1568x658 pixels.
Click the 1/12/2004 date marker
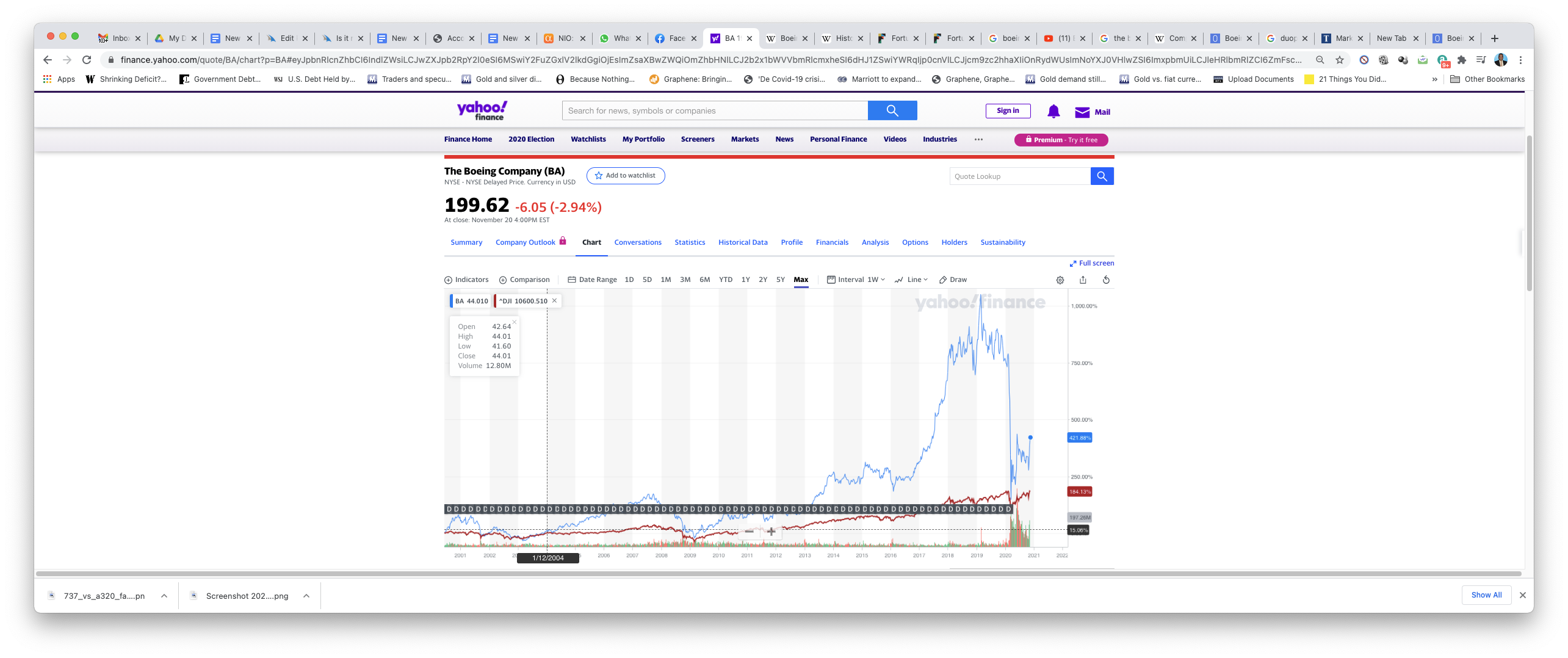pos(547,558)
